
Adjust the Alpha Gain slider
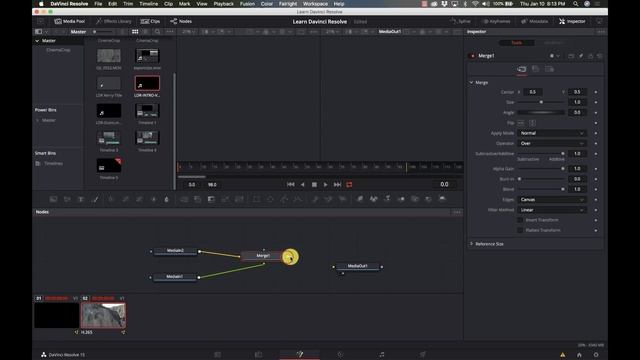[x=541, y=169]
